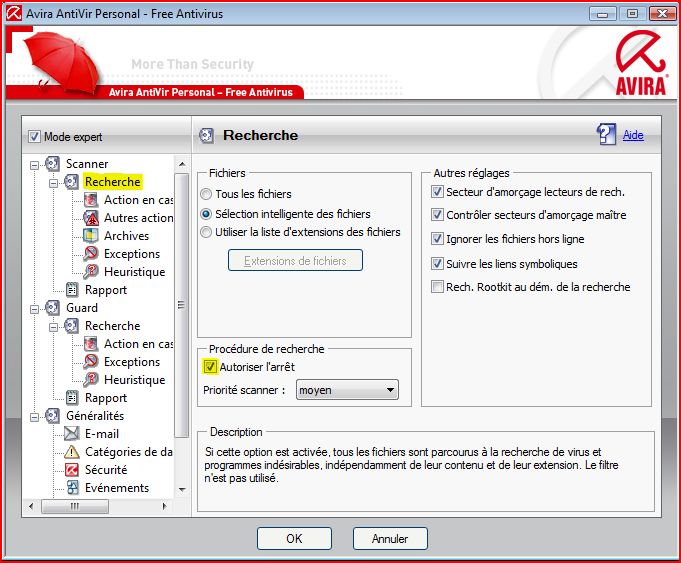The width and height of the screenshot is (681, 563).
Task: Click the Evénements icon in tree
Action: click(72, 488)
